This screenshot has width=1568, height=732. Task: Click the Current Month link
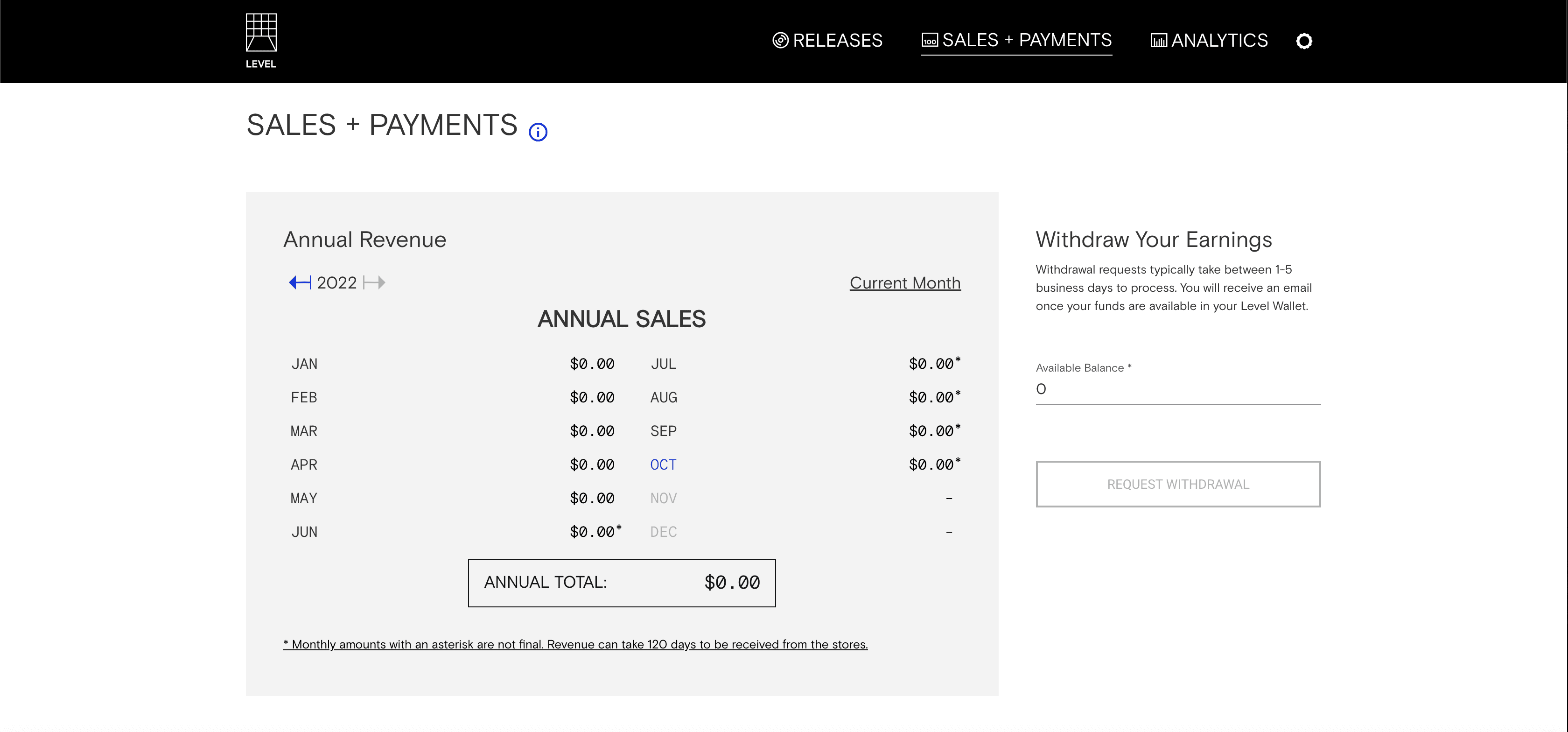(904, 283)
